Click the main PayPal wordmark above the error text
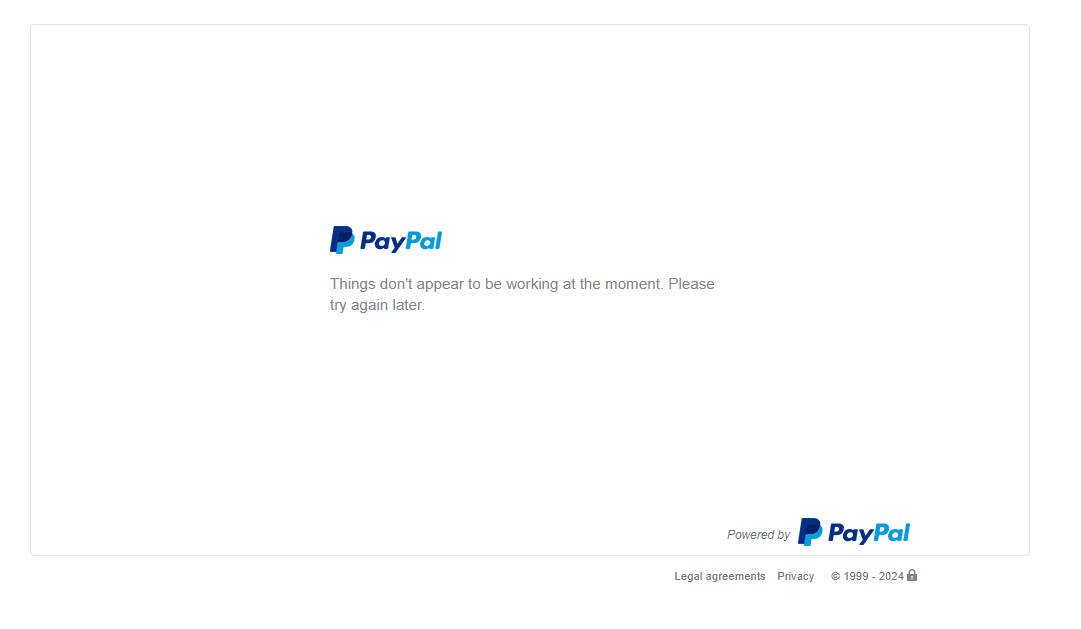This screenshot has height=629, width=1081. coord(401,241)
